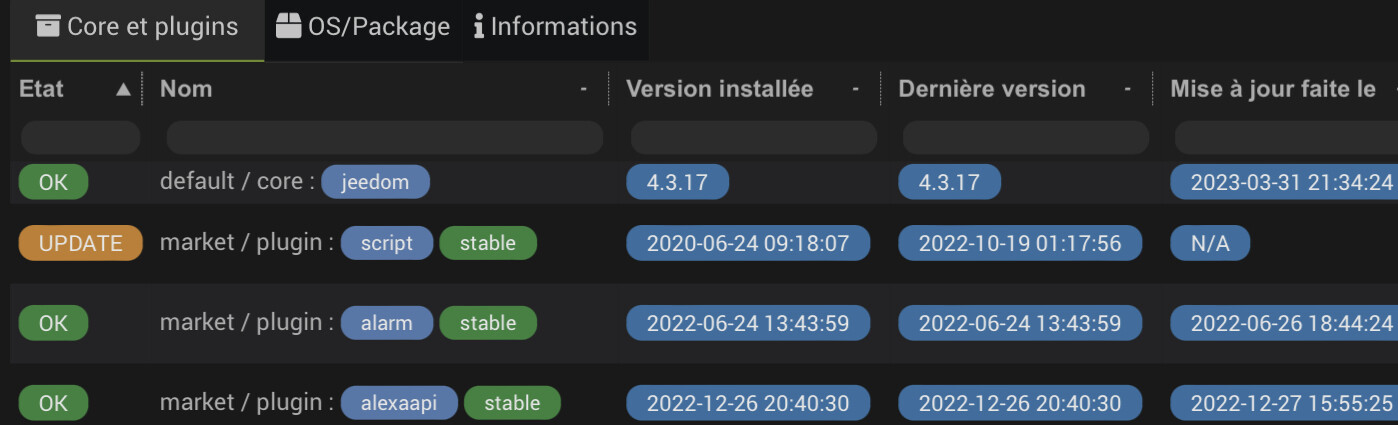Focus the Etat filter field

80,137
